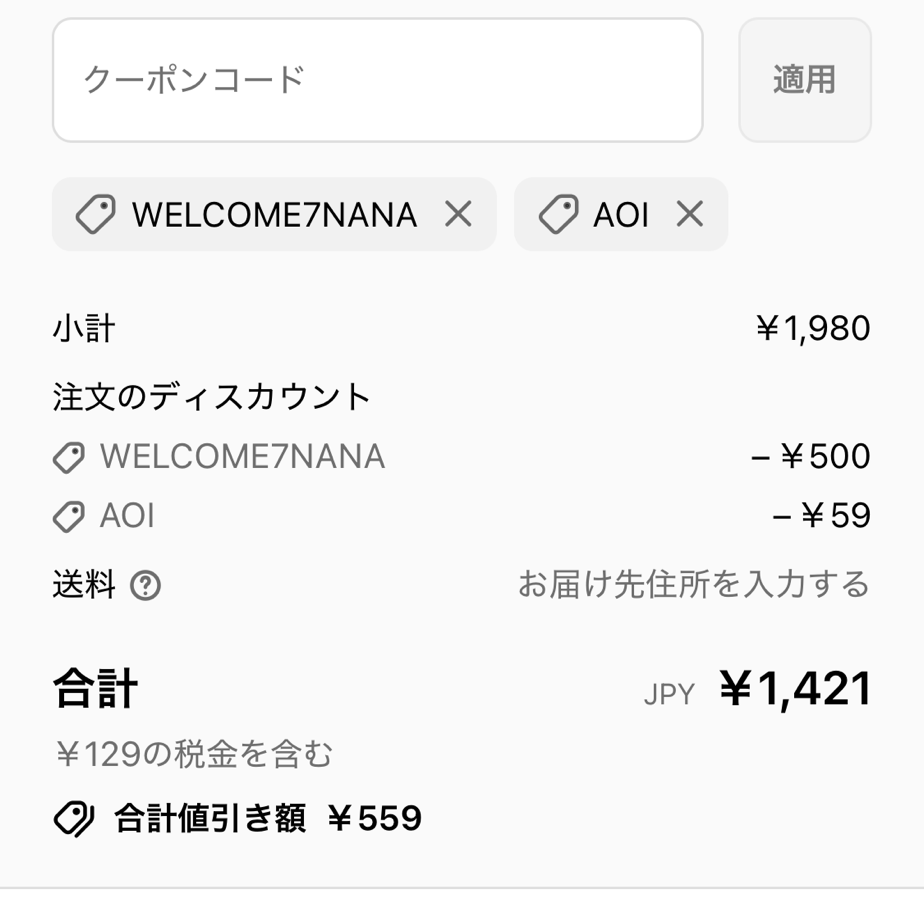Click tag icon on WELCOME7NANA chip
924x924 pixels.
pyautogui.click(x=96, y=215)
